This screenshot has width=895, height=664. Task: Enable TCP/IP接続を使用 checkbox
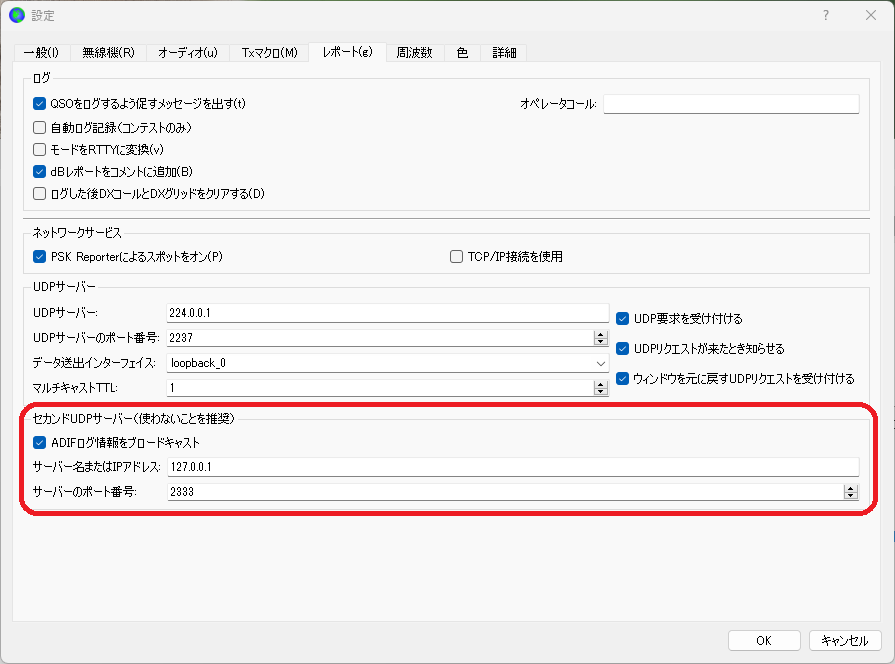point(456,256)
